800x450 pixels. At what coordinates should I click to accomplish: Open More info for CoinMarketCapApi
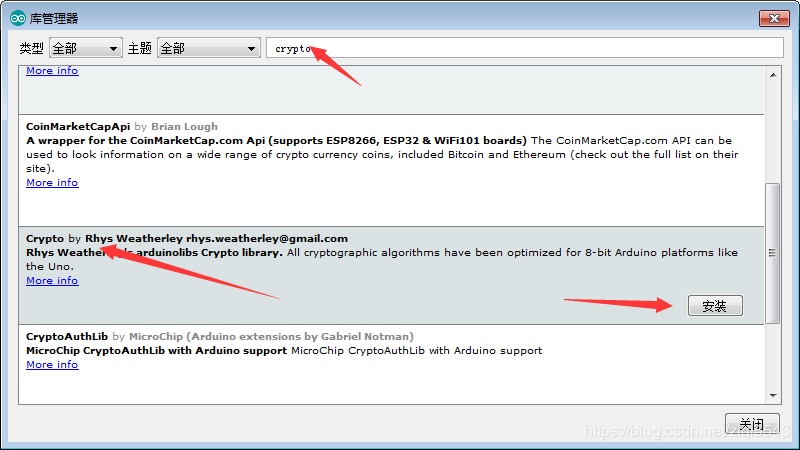52,183
